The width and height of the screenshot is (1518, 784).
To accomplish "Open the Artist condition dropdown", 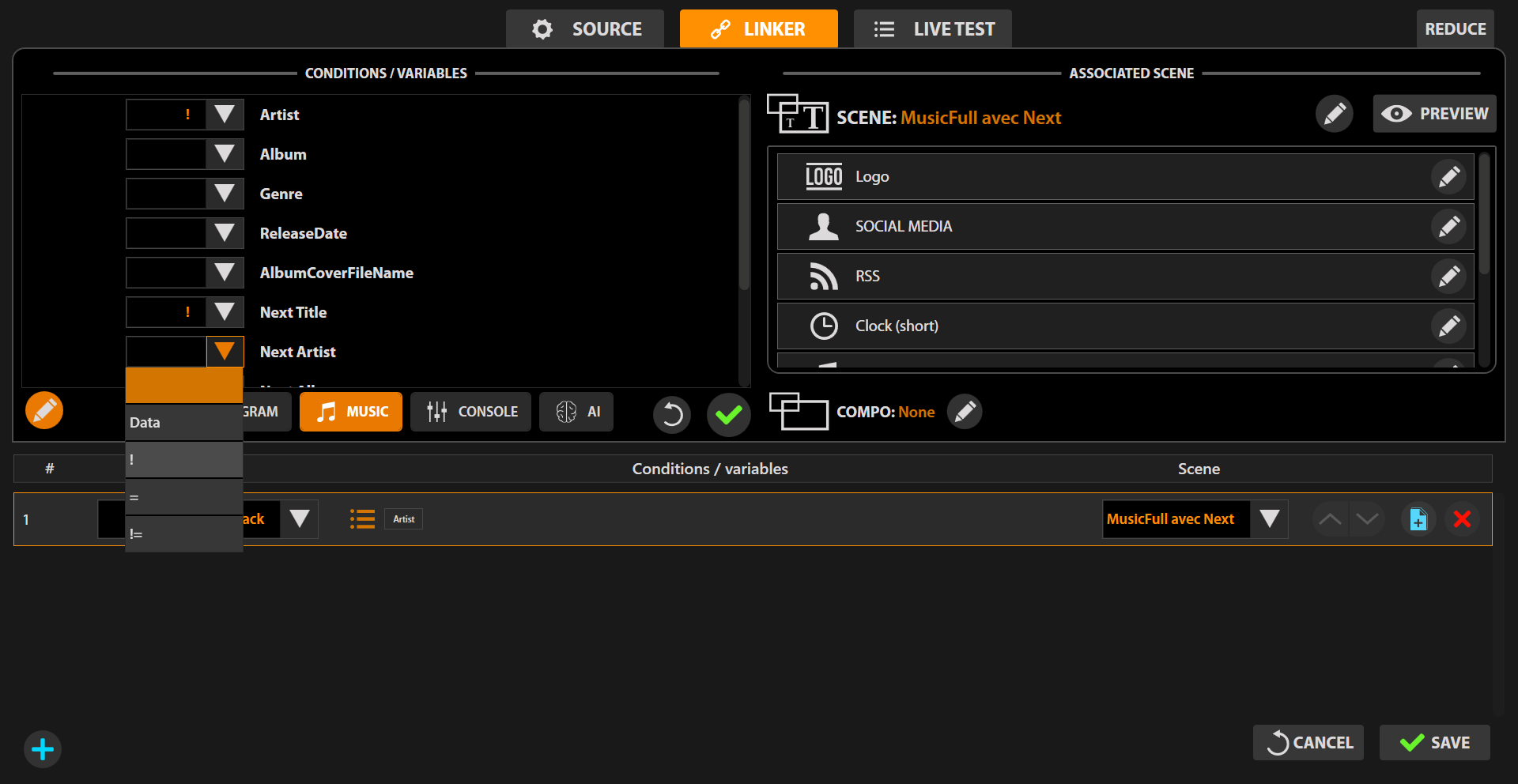I will point(225,115).
